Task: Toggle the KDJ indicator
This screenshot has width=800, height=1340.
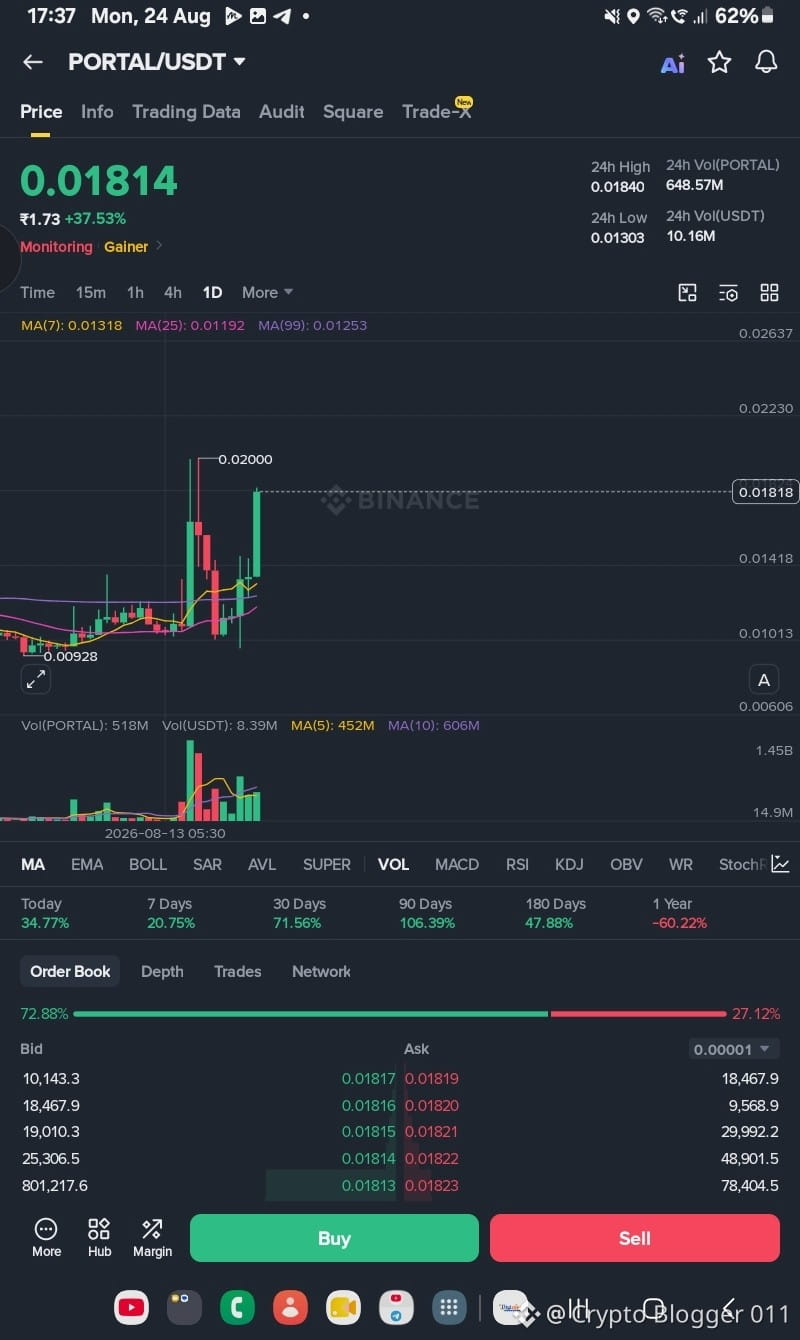Action: [569, 864]
